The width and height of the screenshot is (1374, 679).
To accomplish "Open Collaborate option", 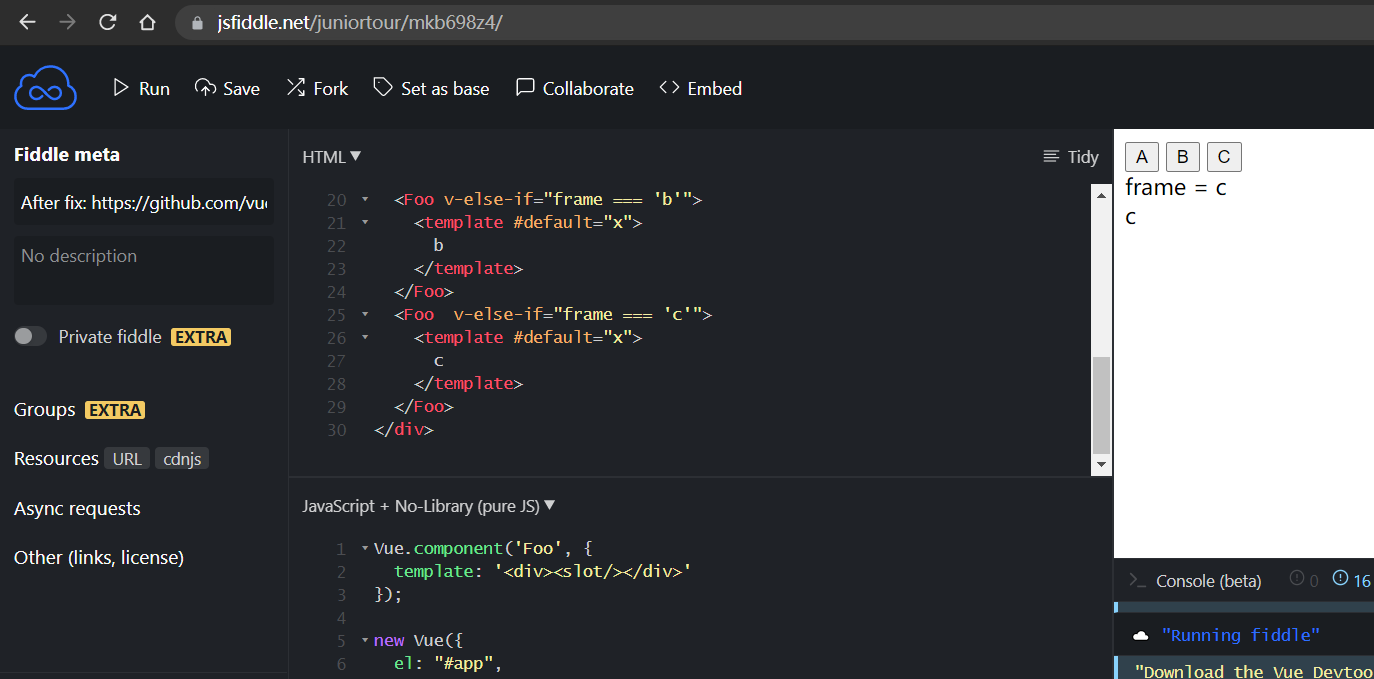I will [x=574, y=88].
